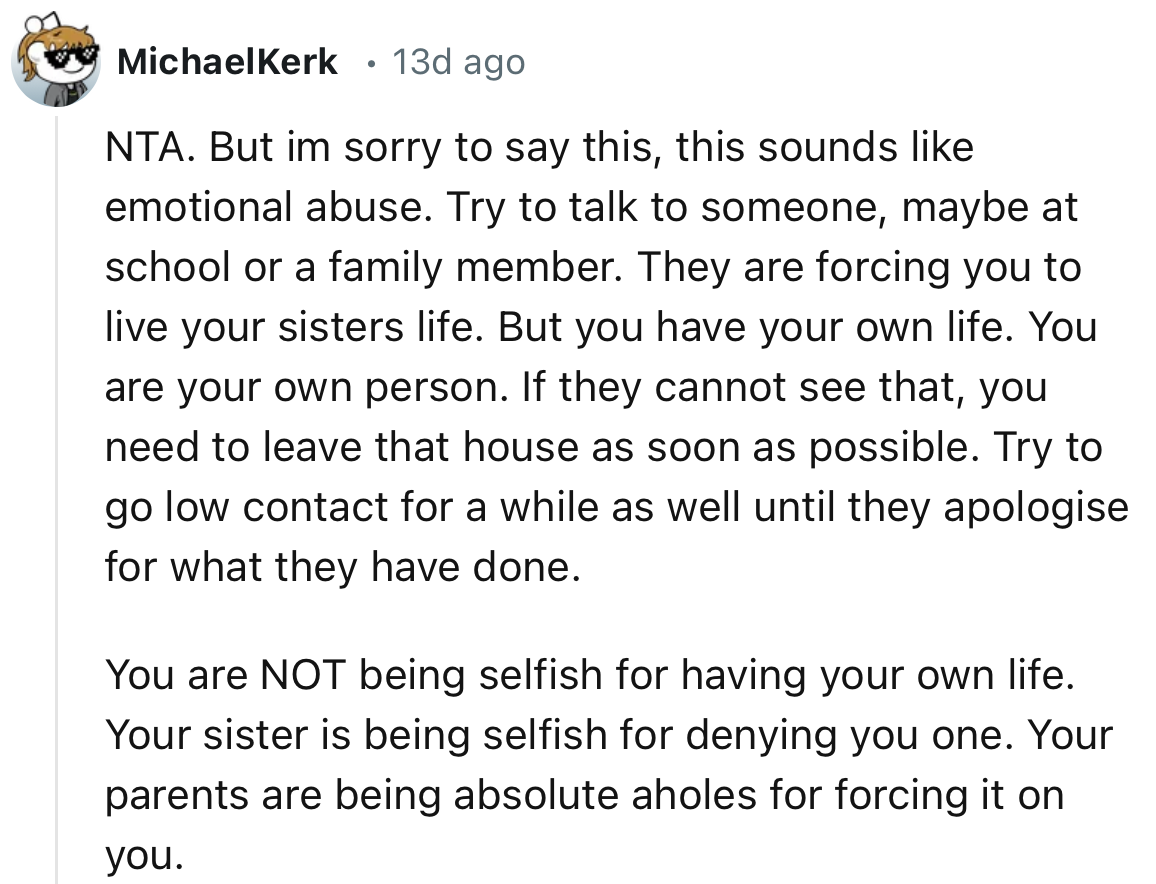Click the dot separator before the timestamp

coord(371,63)
